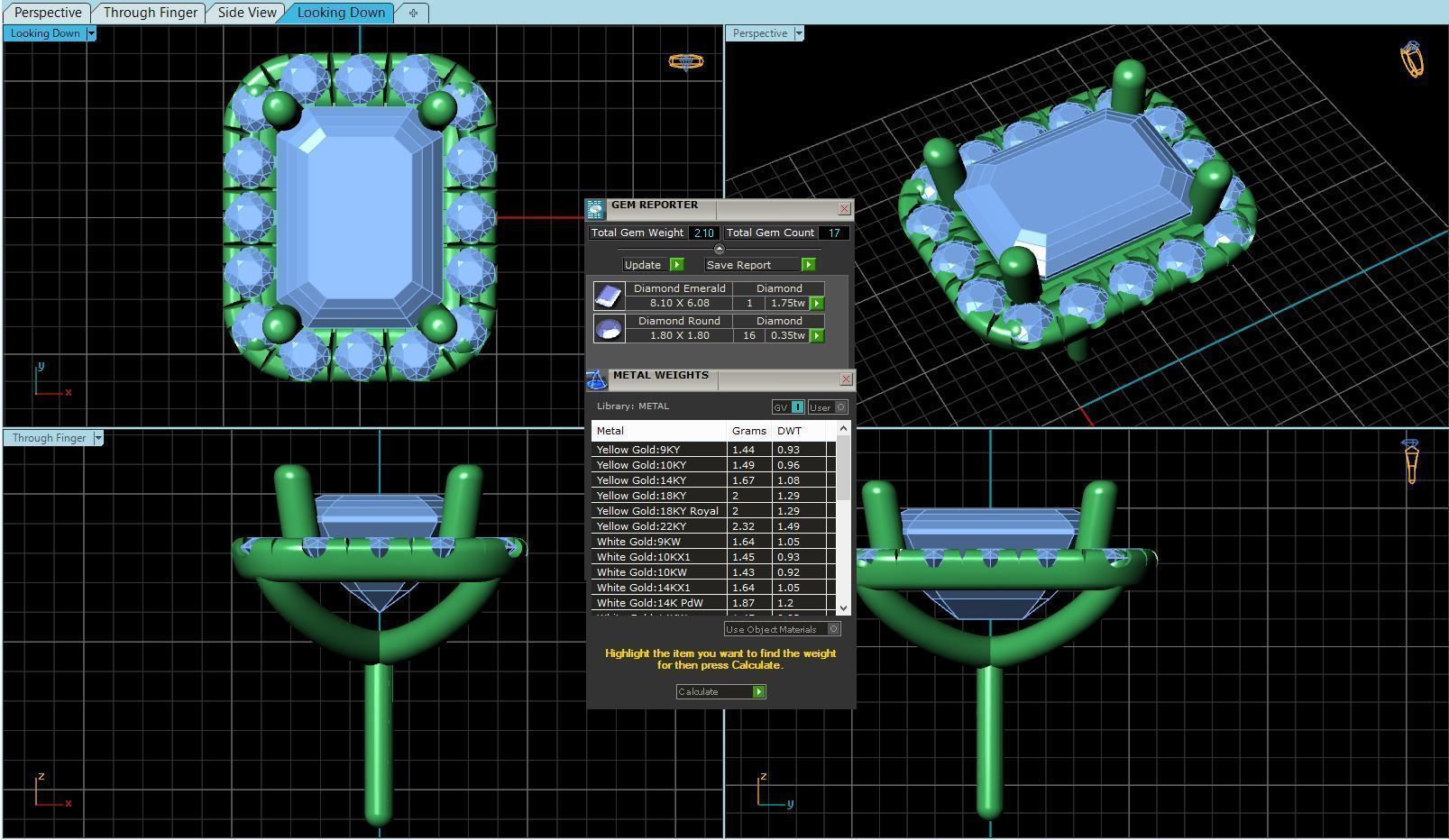Click the Library: METAL label
The height and width of the screenshot is (840, 1449).
(x=633, y=406)
